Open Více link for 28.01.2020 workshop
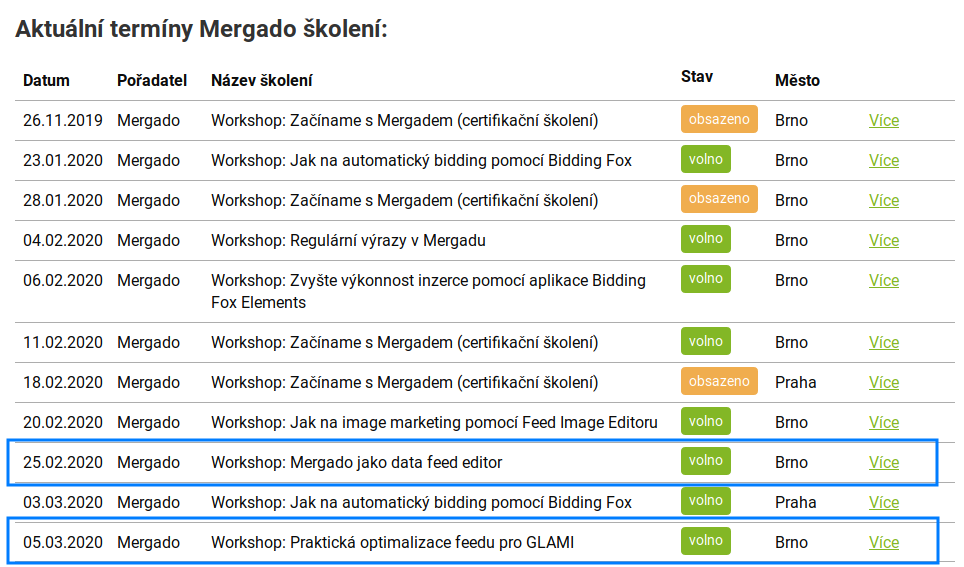 click(x=883, y=200)
